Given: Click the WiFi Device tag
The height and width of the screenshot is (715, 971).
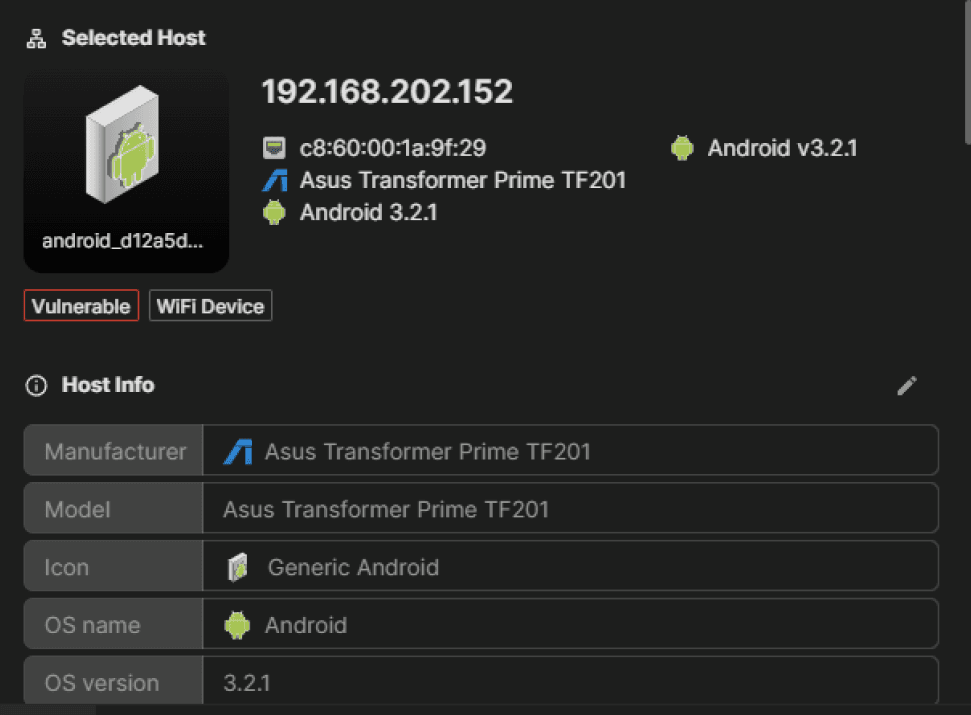Looking at the screenshot, I should 211,306.
